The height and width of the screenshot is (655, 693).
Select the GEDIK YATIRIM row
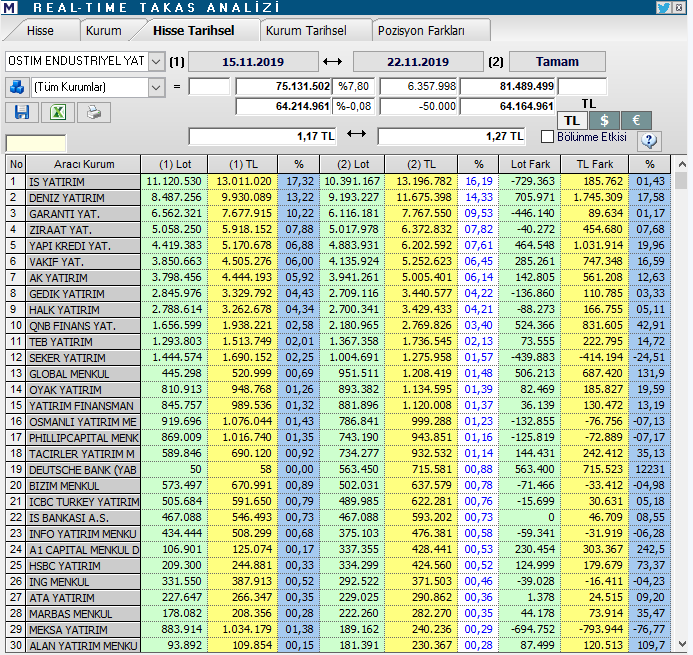coord(338,293)
